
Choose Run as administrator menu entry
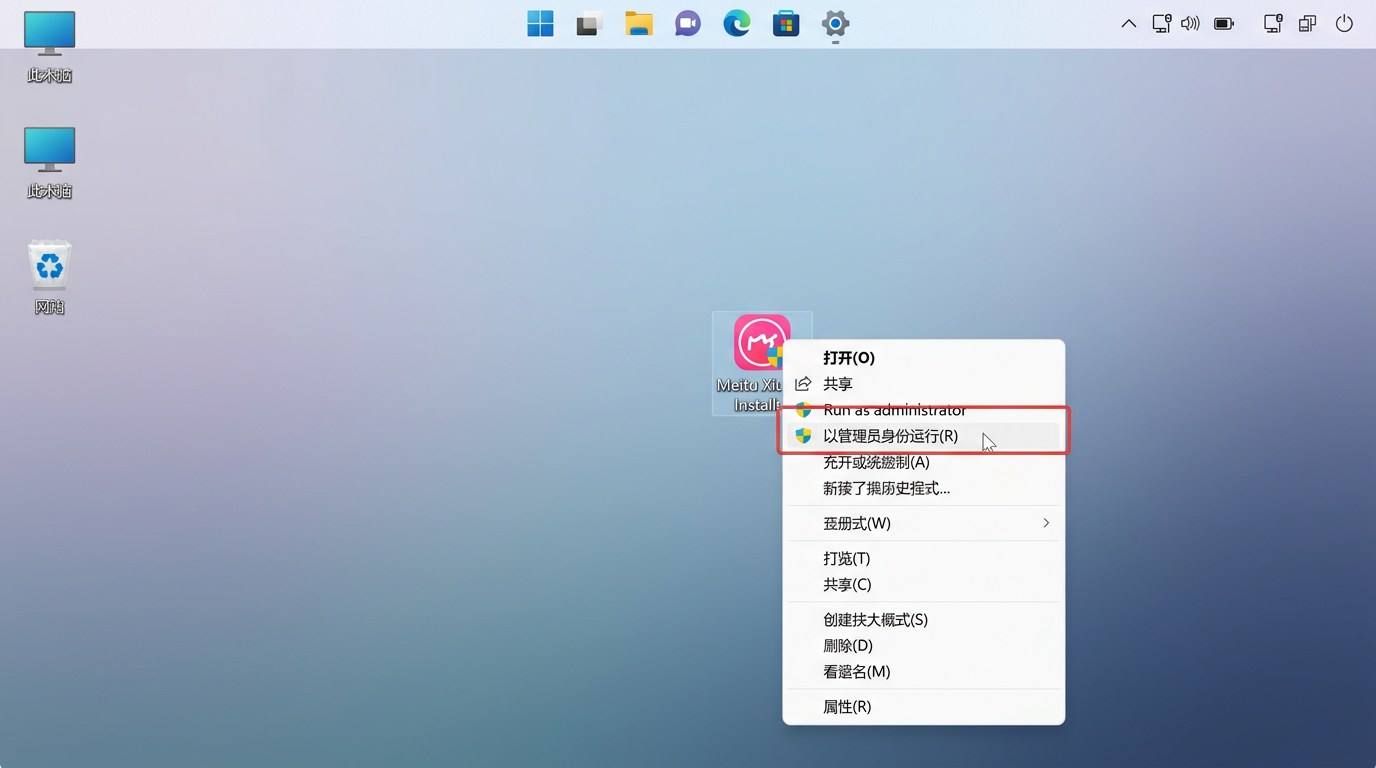pyautogui.click(x=923, y=410)
